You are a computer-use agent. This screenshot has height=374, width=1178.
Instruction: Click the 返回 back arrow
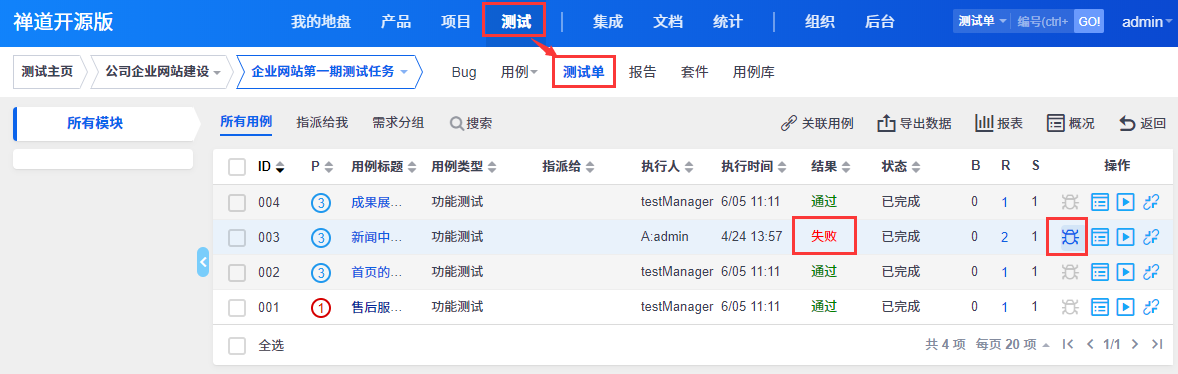(1143, 123)
